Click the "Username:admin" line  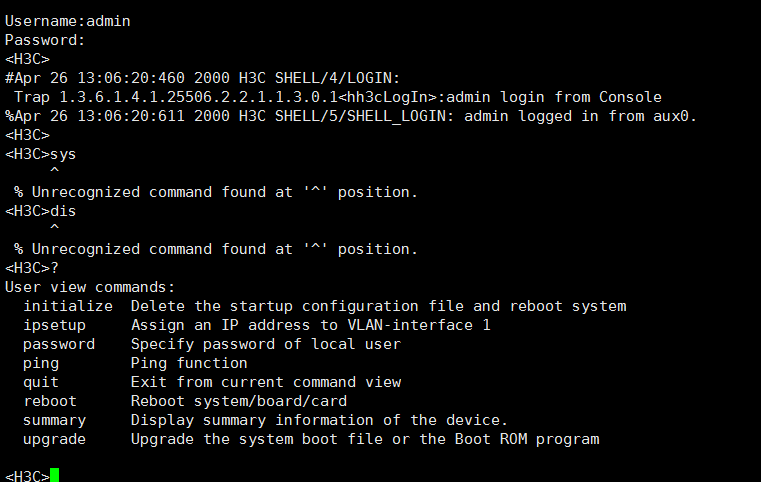(x=68, y=21)
